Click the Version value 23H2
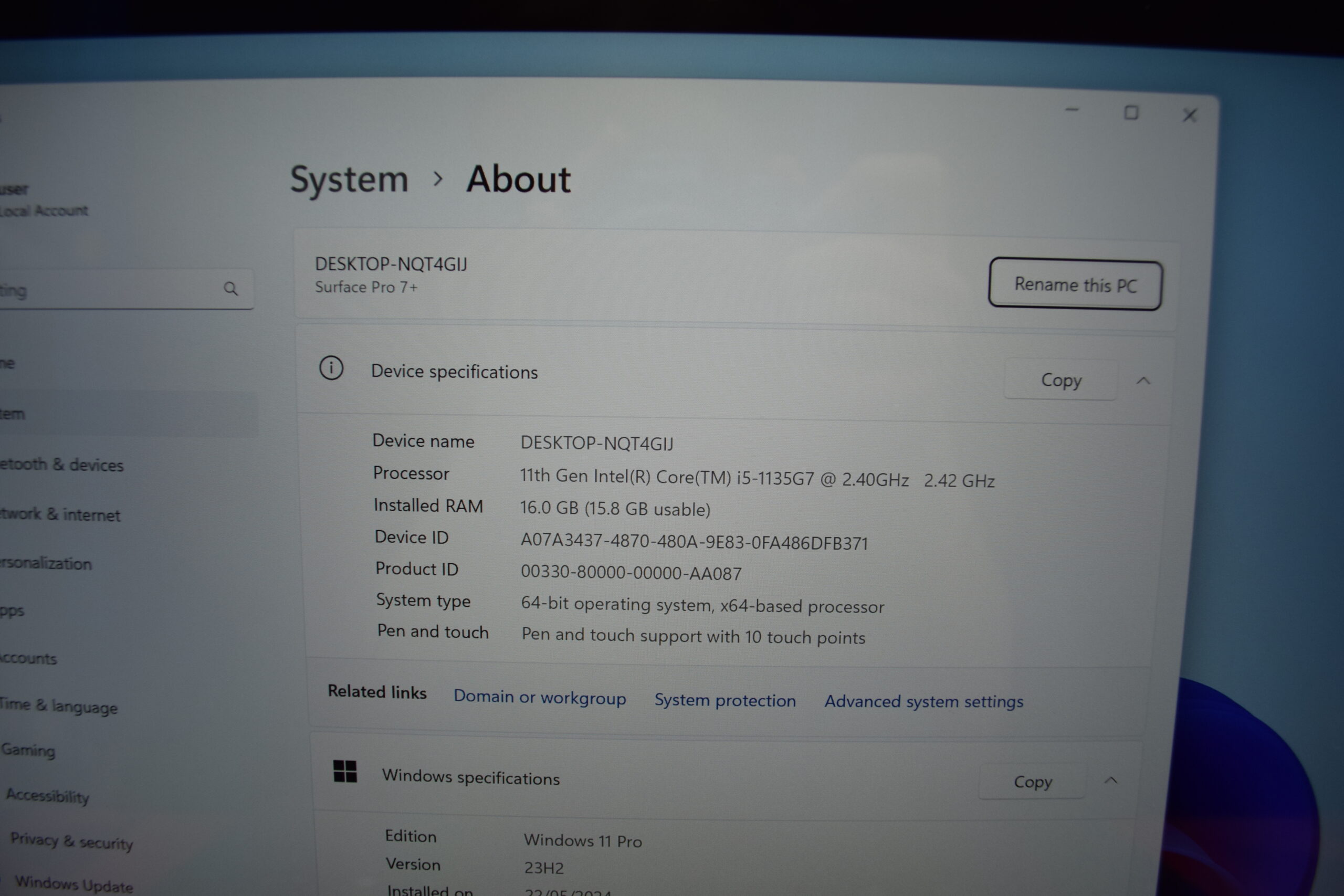 click(544, 868)
